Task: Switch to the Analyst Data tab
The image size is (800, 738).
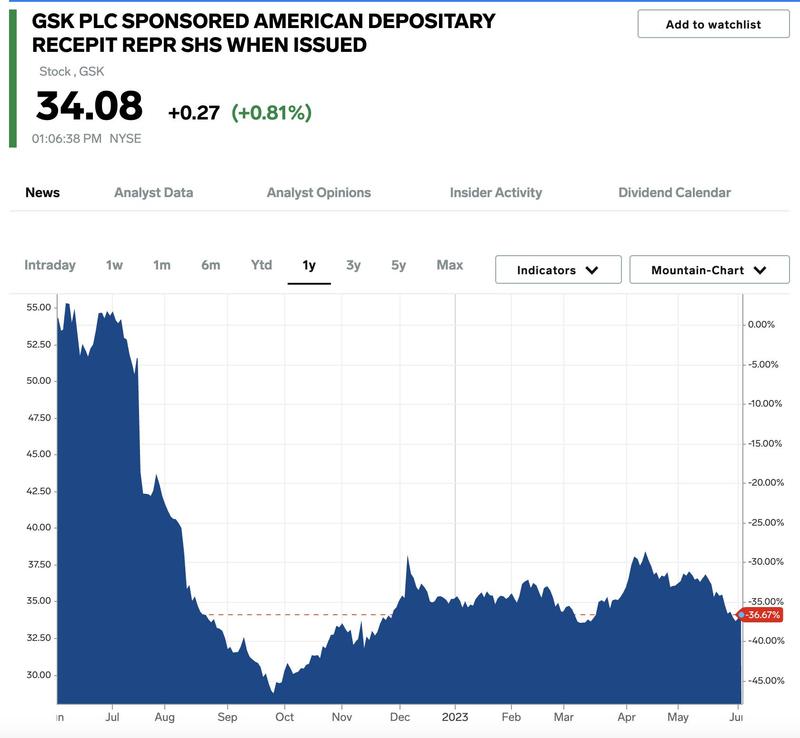Action: tap(154, 192)
